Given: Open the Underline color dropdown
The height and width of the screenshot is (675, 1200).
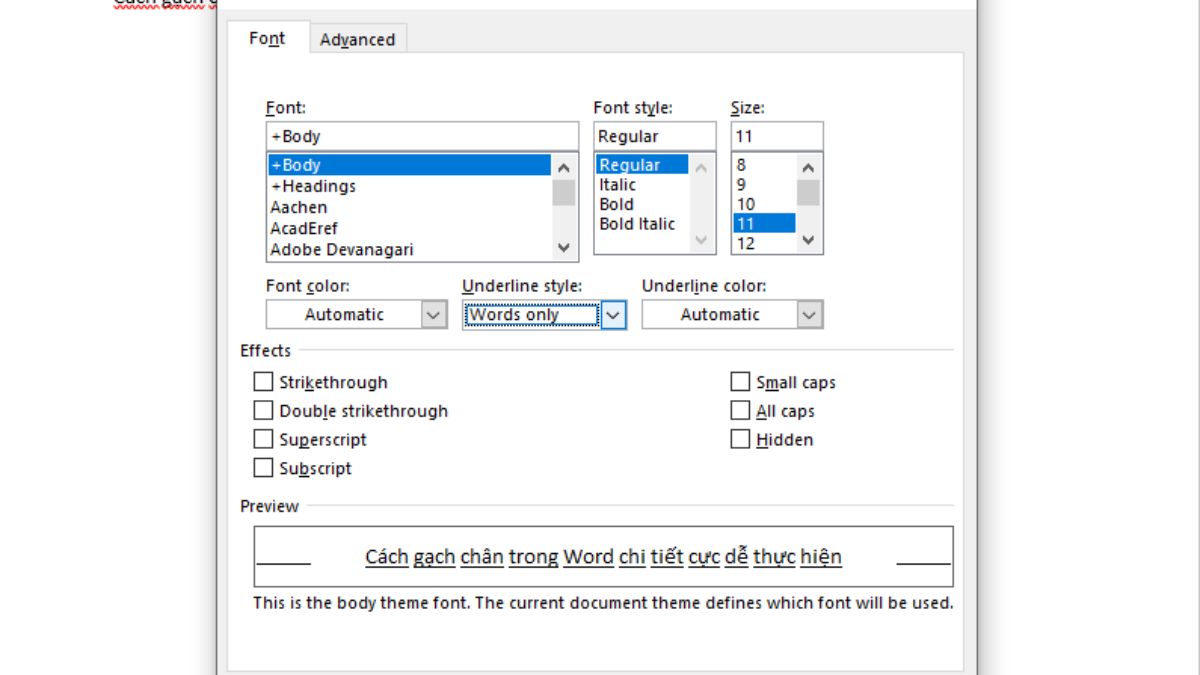Looking at the screenshot, I should point(809,315).
